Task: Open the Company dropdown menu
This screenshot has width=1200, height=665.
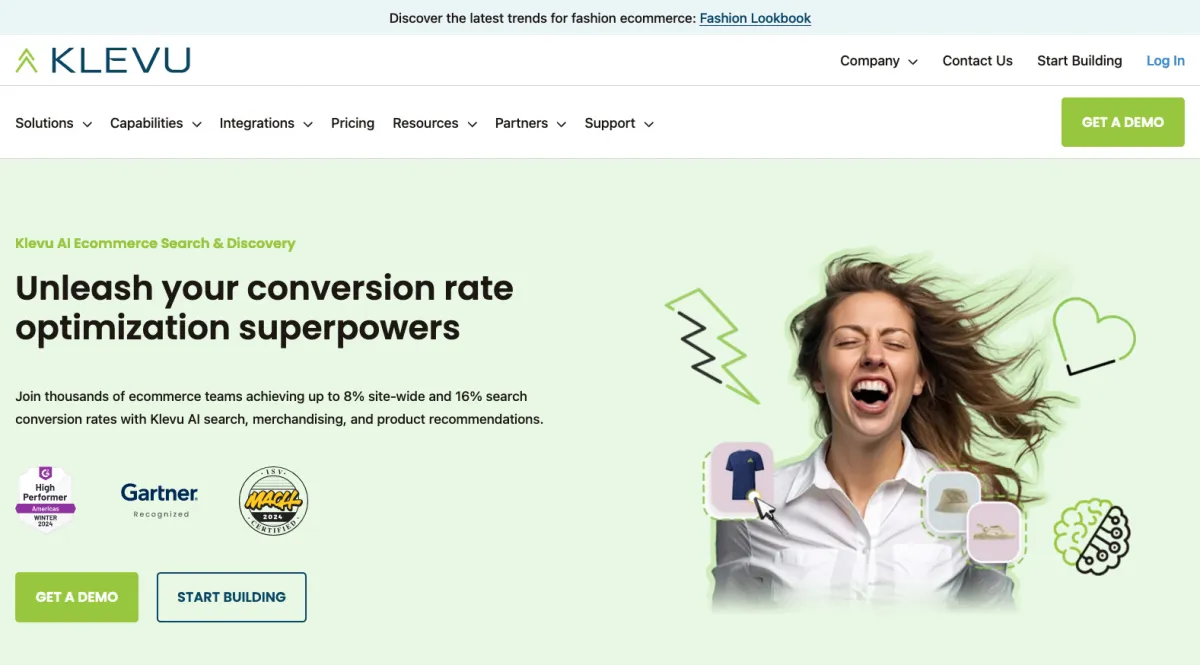Action: pyautogui.click(x=879, y=61)
